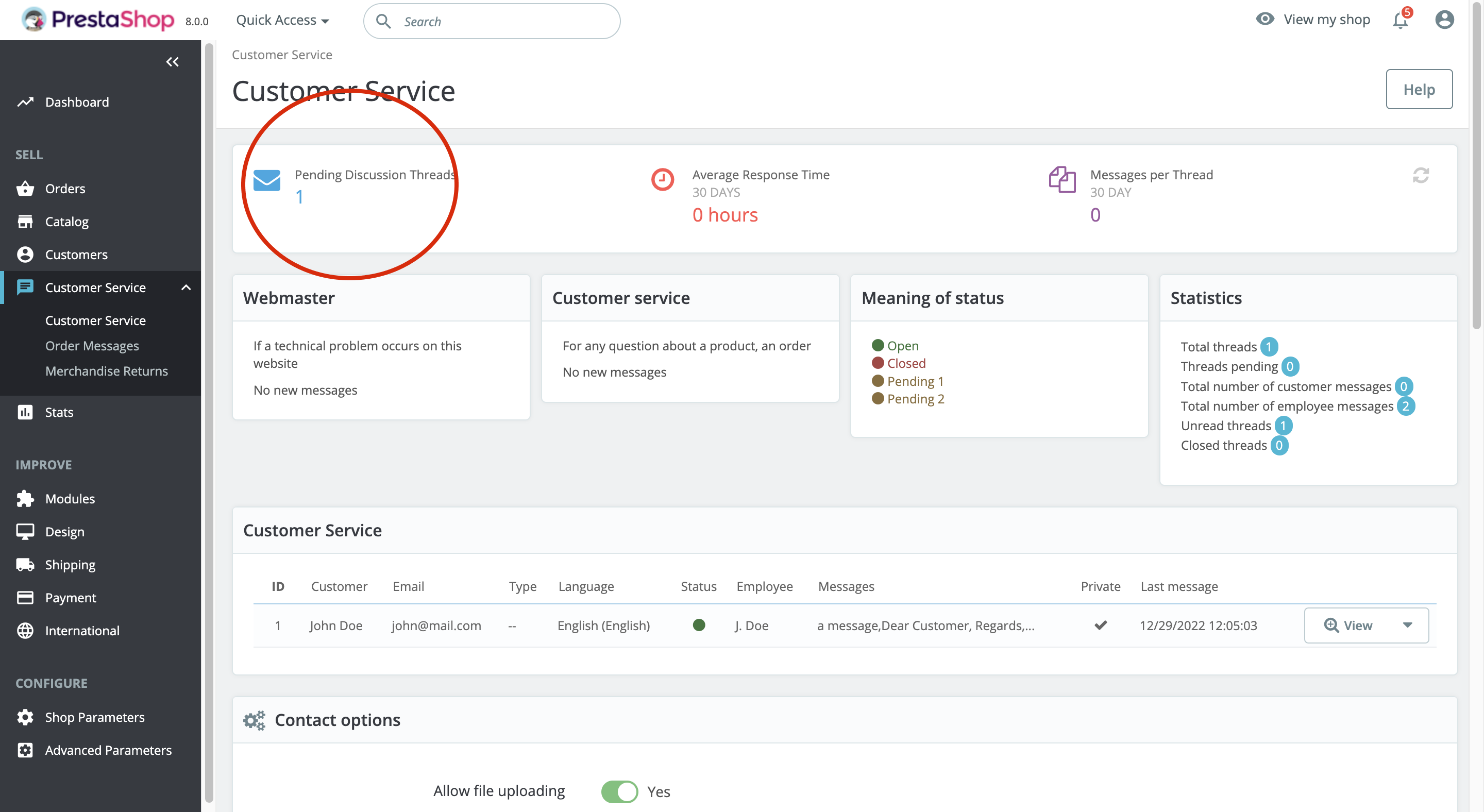Select the Orders cart icon in sidebar
This screenshot has width=1484, height=812.
[x=25, y=188]
